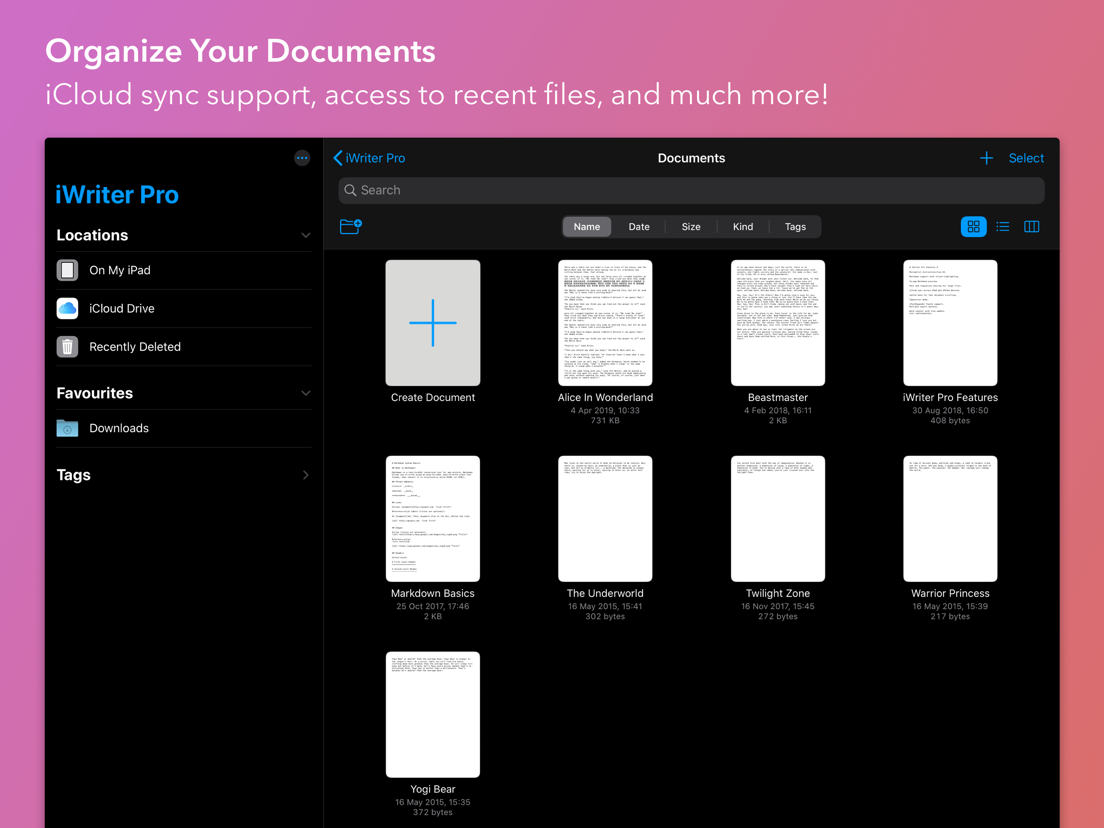
Task: Collapse the Favourites section
Action: coord(306,393)
